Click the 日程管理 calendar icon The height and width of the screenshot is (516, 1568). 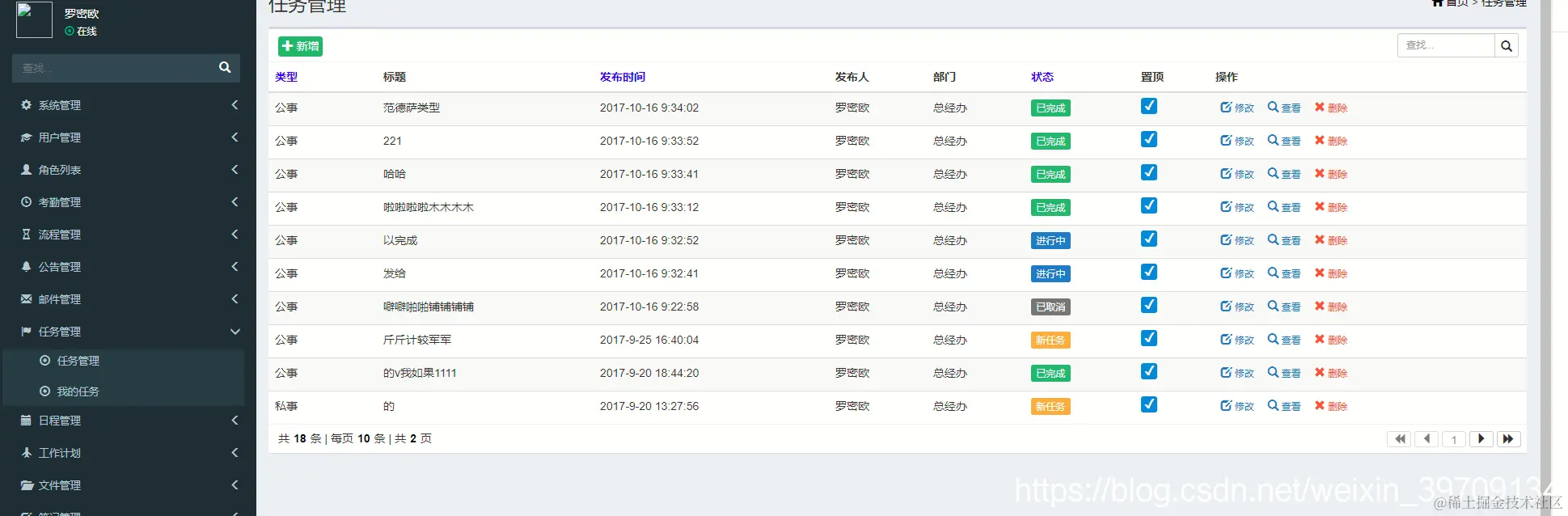click(26, 421)
